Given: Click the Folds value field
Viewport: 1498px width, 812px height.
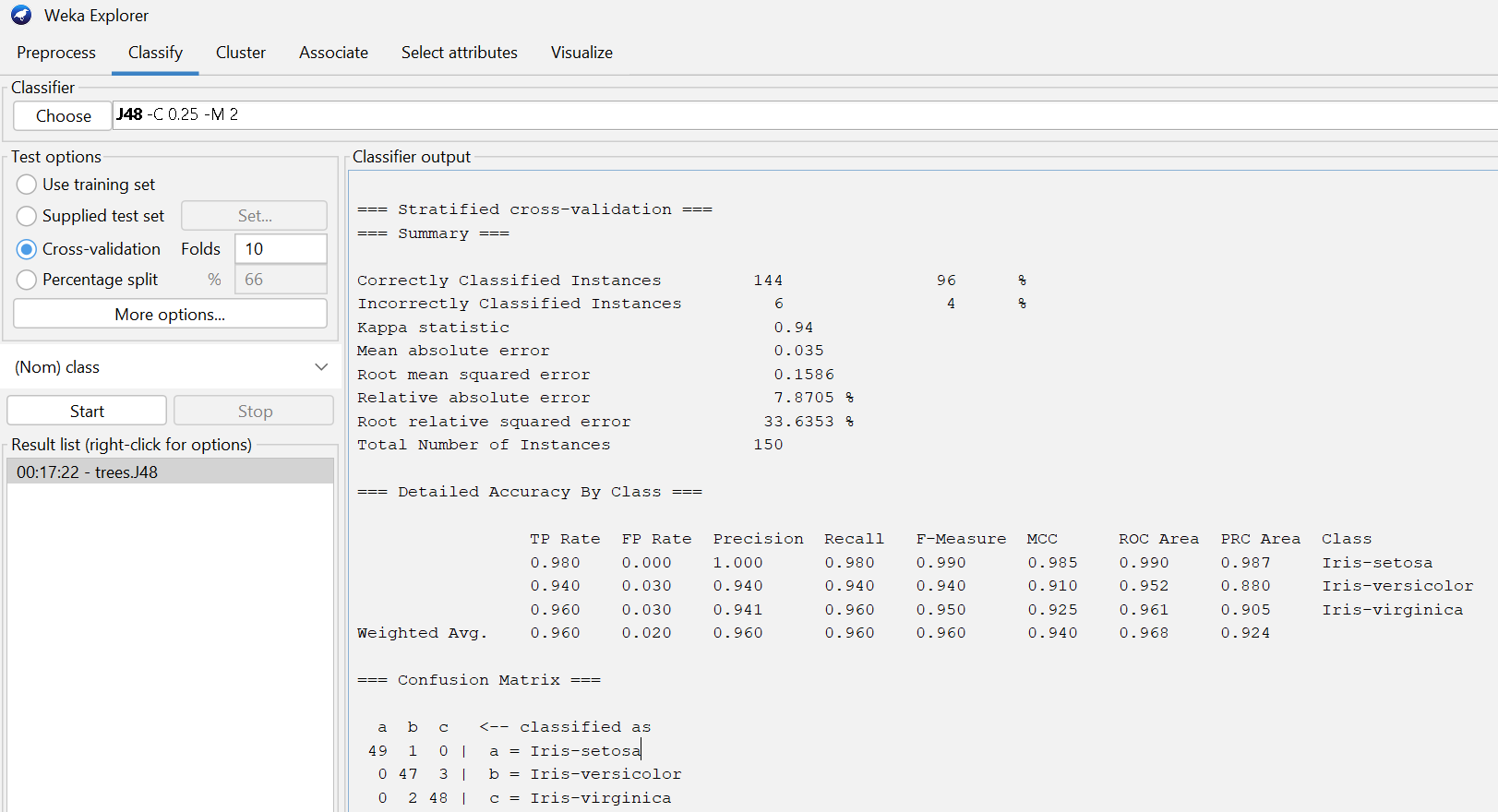Looking at the screenshot, I should (281, 249).
